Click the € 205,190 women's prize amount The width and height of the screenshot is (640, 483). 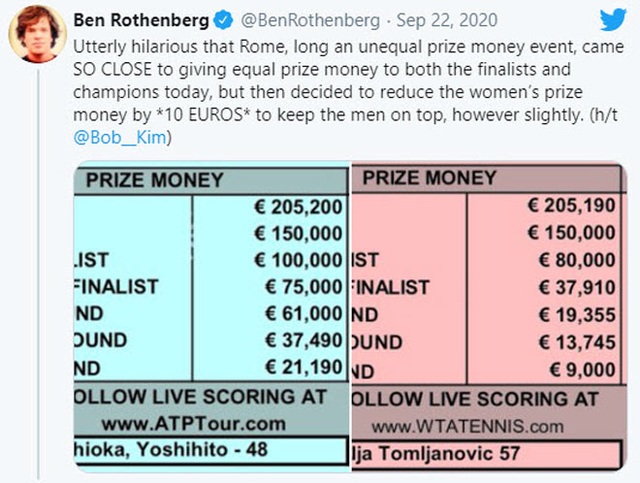tap(571, 205)
